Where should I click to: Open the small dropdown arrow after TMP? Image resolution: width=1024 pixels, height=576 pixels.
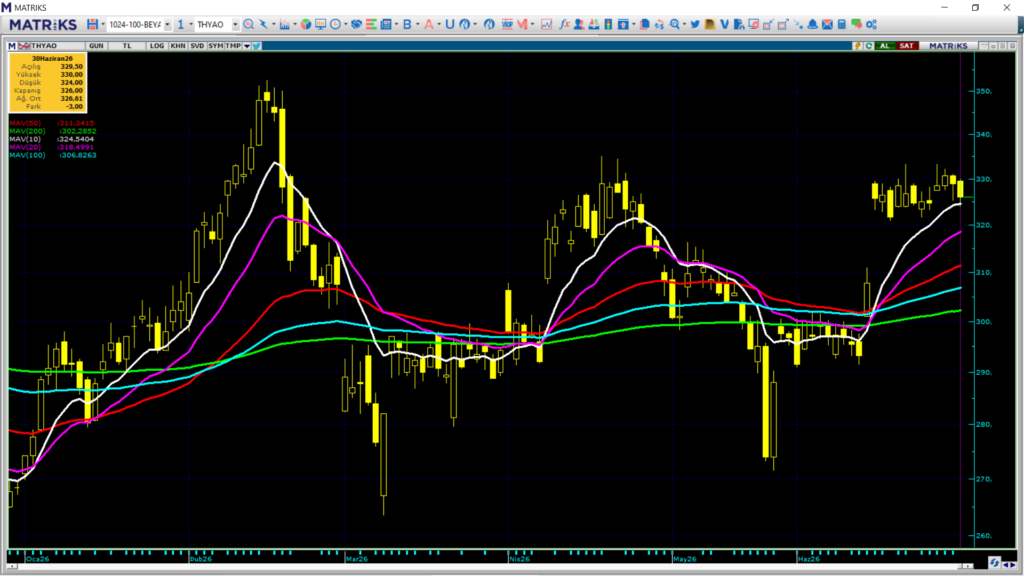click(x=247, y=46)
